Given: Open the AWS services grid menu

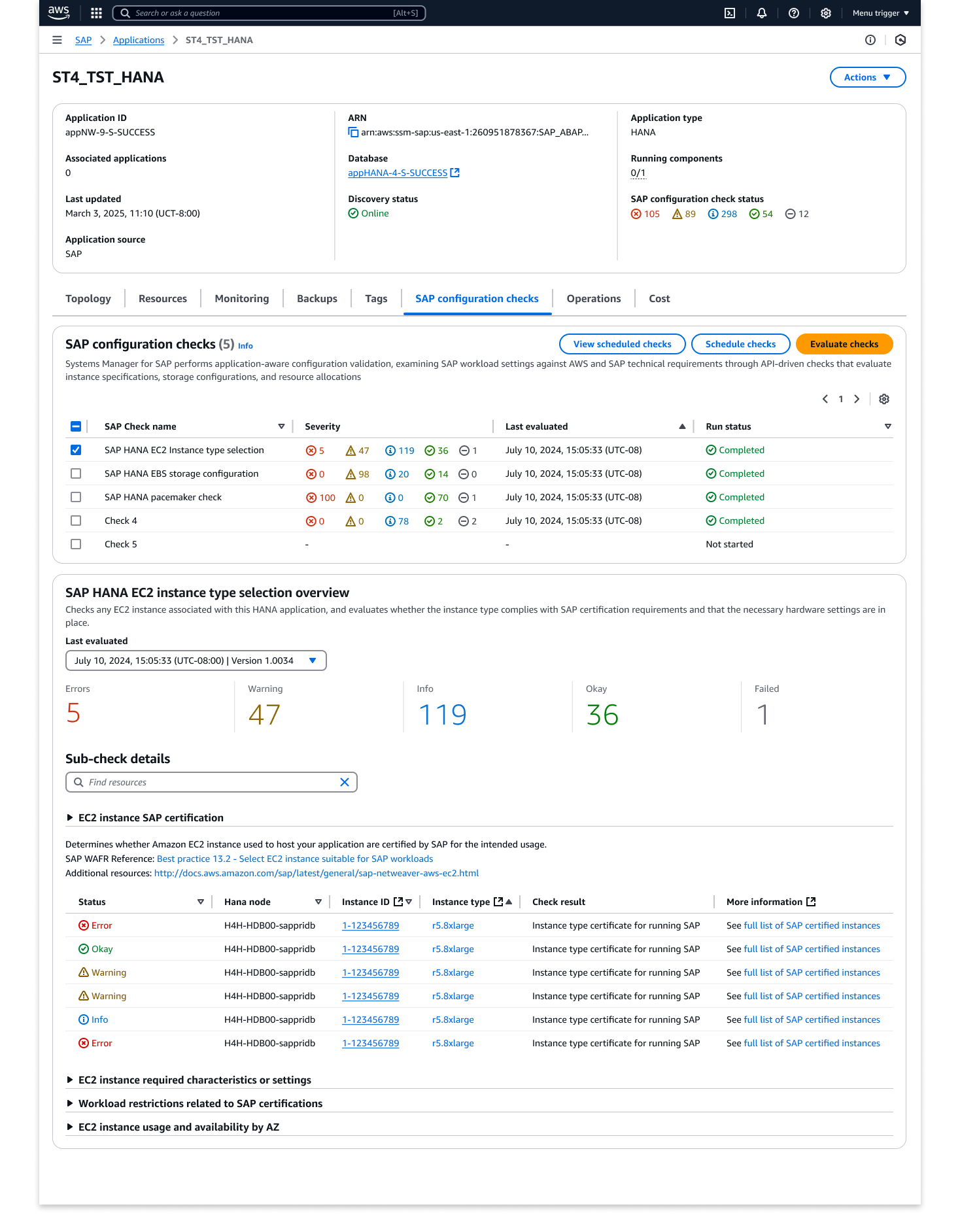Looking at the screenshot, I should [96, 13].
